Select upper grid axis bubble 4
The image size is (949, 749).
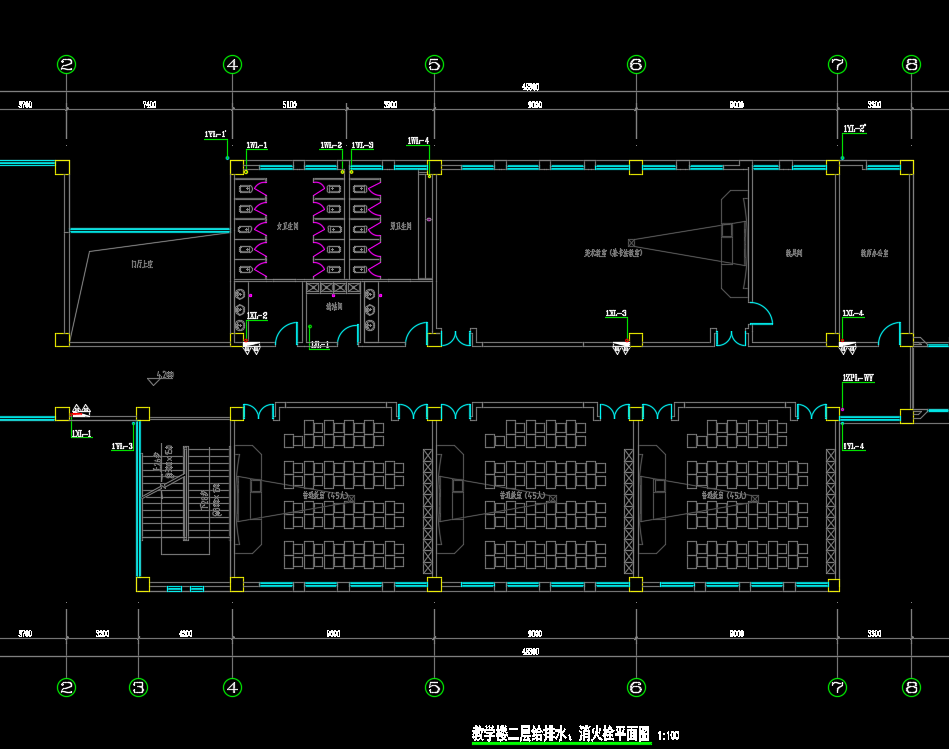tap(232, 64)
